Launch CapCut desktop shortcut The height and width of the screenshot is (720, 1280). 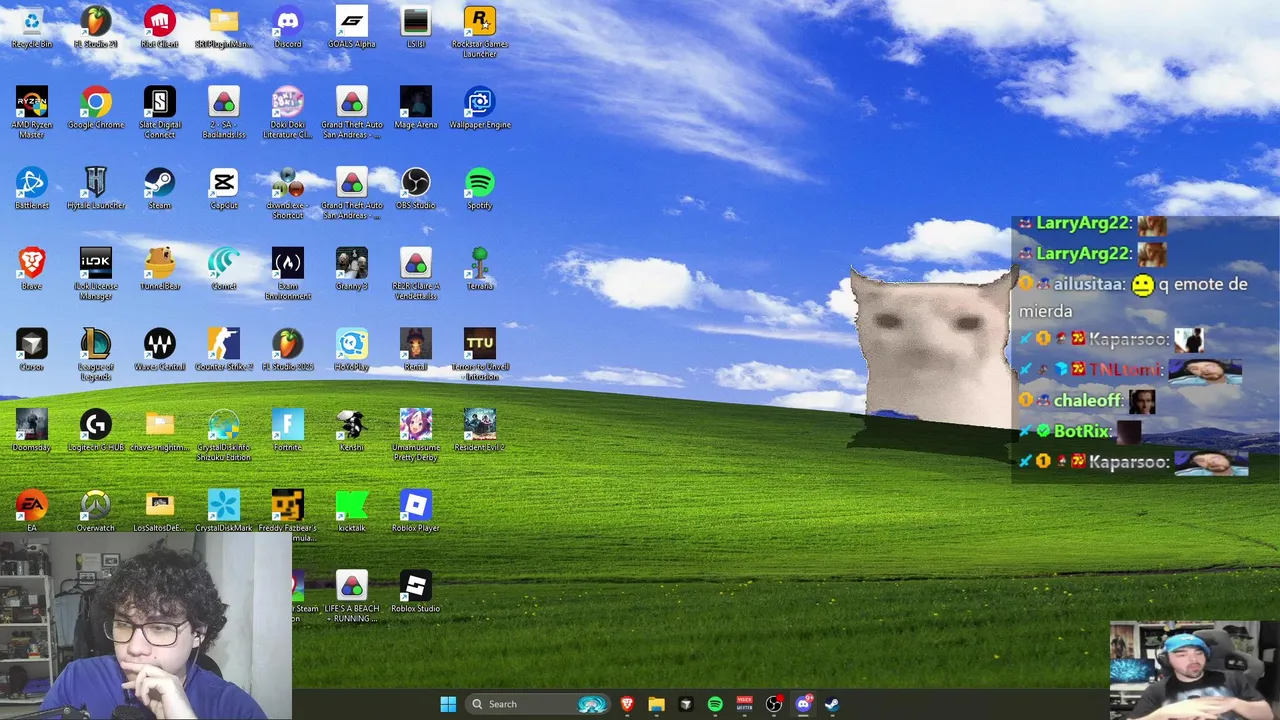[224, 189]
